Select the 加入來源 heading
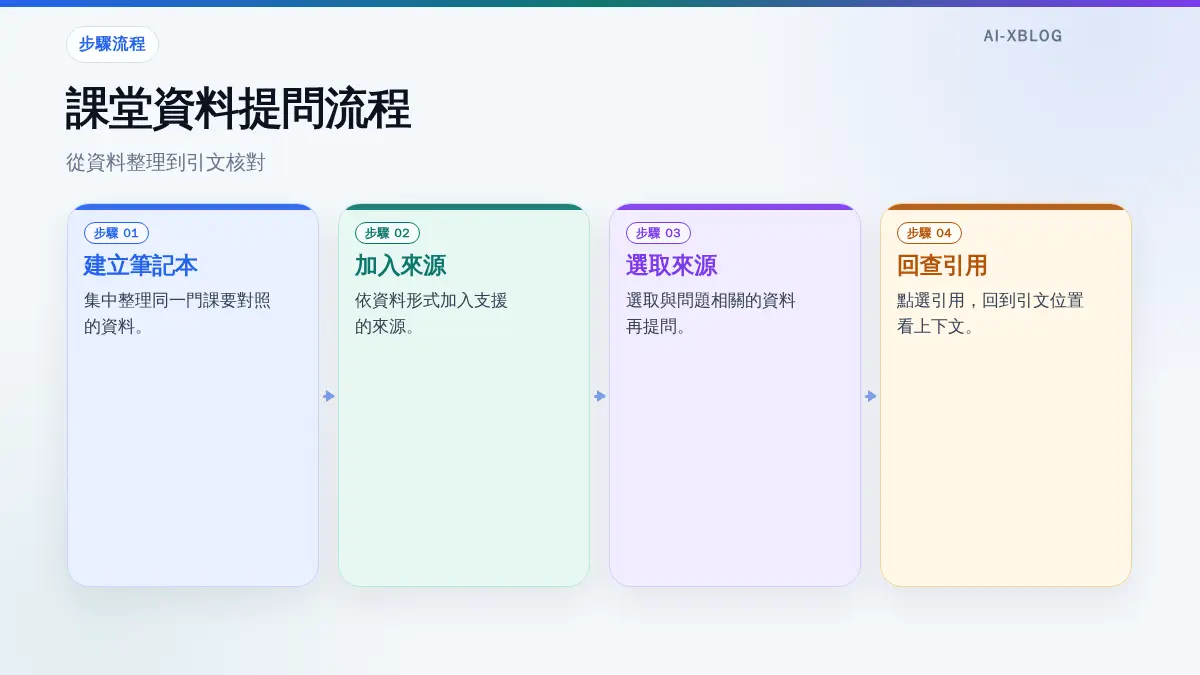Viewport: 1200px width, 675px height. point(400,266)
